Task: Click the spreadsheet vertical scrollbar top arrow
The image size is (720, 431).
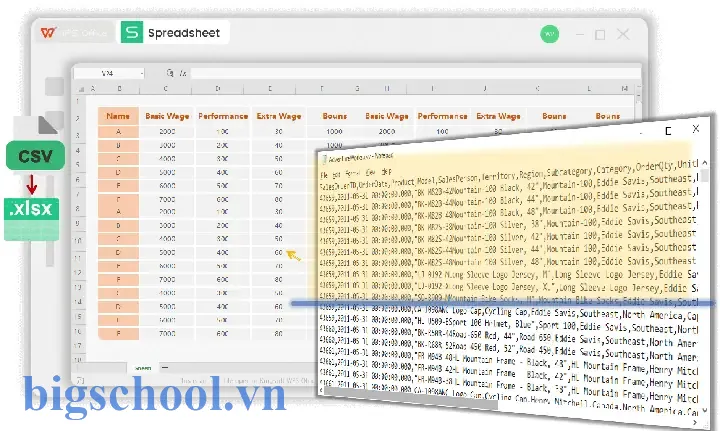Action: click(638, 87)
